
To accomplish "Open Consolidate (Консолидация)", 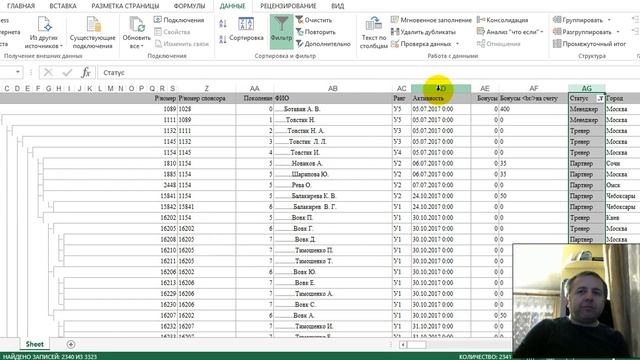I will [502, 20].
